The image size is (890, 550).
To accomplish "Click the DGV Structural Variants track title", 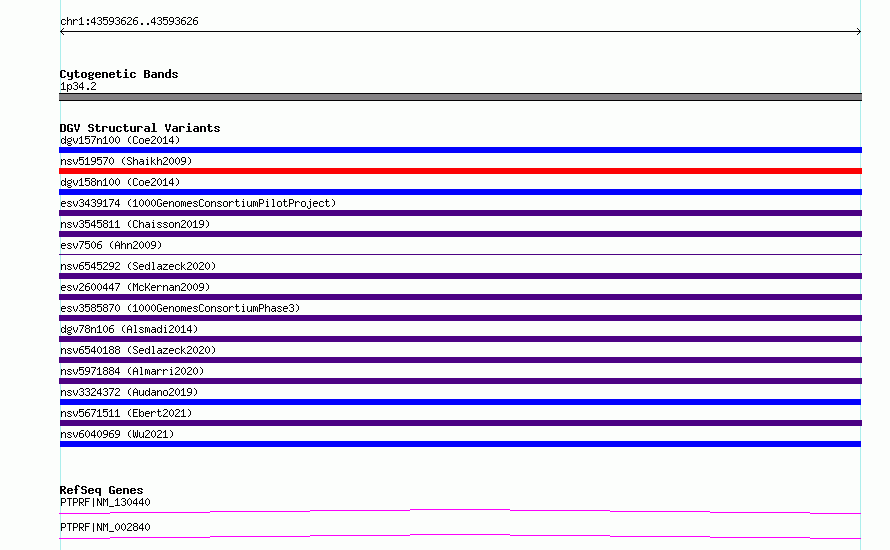I will [140, 128].
